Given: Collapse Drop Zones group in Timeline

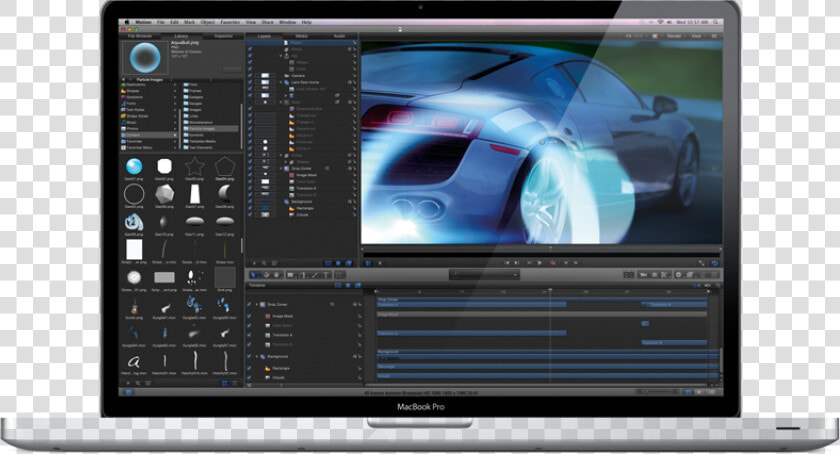Looking at the screenshot, I should (x=257, y=304).
